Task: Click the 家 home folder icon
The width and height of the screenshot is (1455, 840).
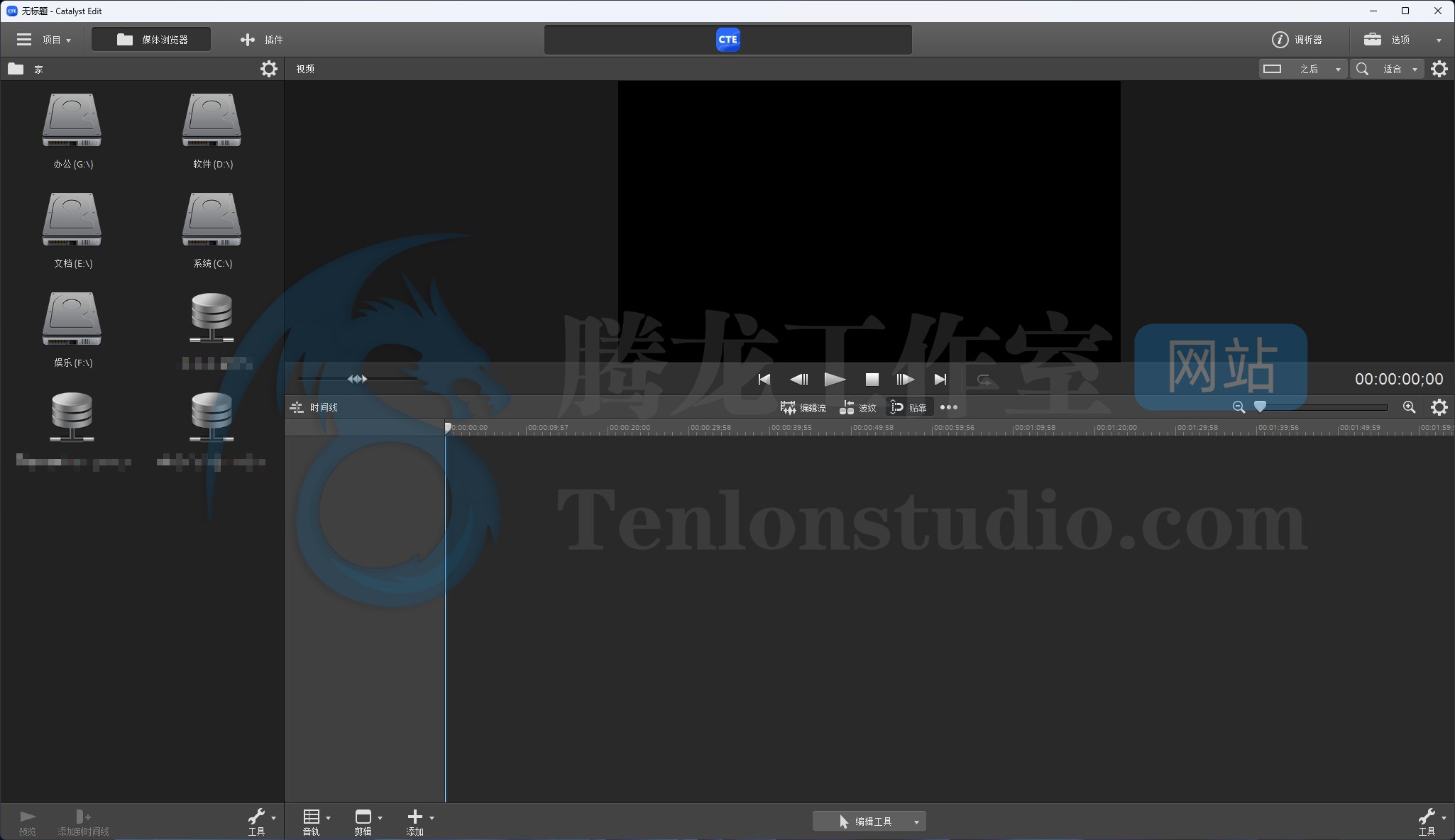Action: [16, 69]
